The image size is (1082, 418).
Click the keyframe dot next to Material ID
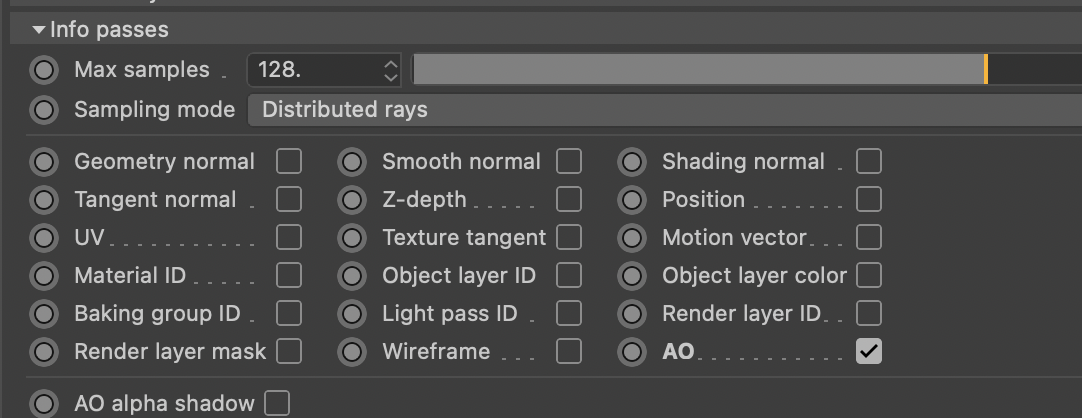pos(44,276)
